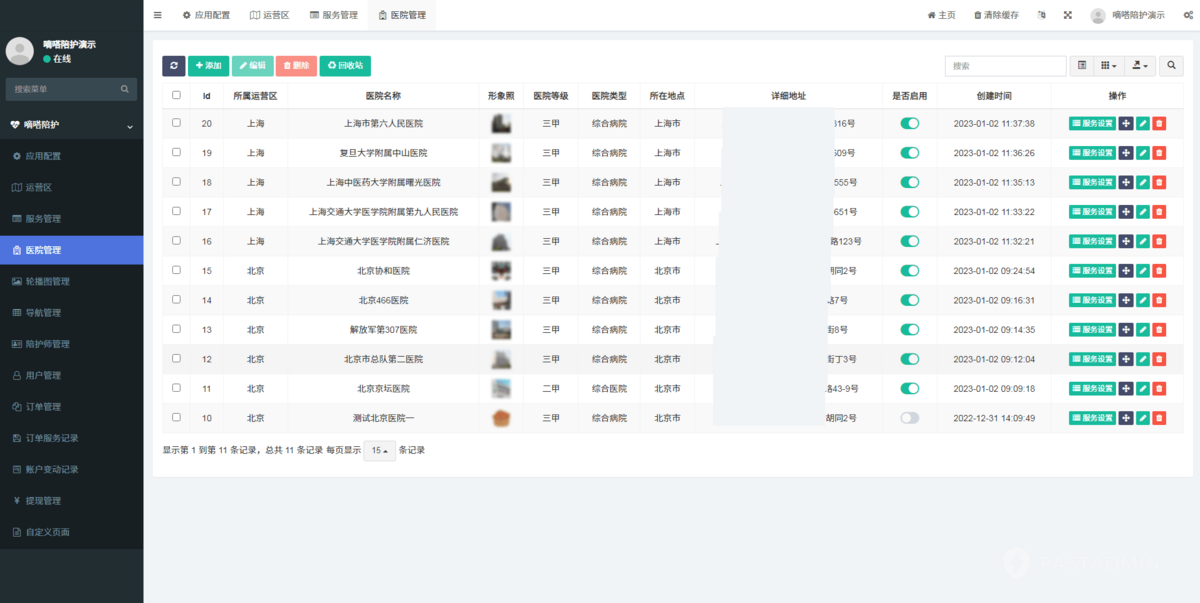Image resolution: width=1200 pixels, height=603 pixels.
Task: Toggle enabled switch for 北京协和医院
Action: coord(909,271)
